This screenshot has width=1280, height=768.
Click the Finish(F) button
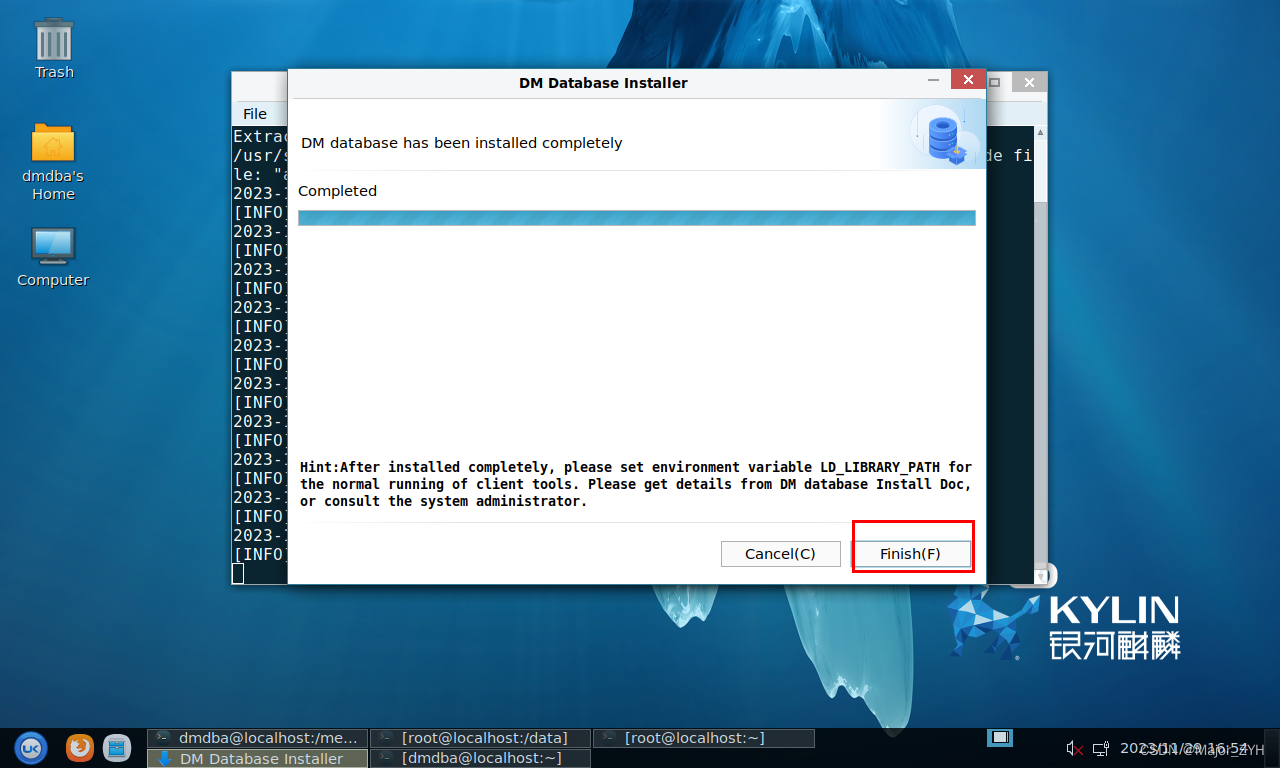(910, 554)
